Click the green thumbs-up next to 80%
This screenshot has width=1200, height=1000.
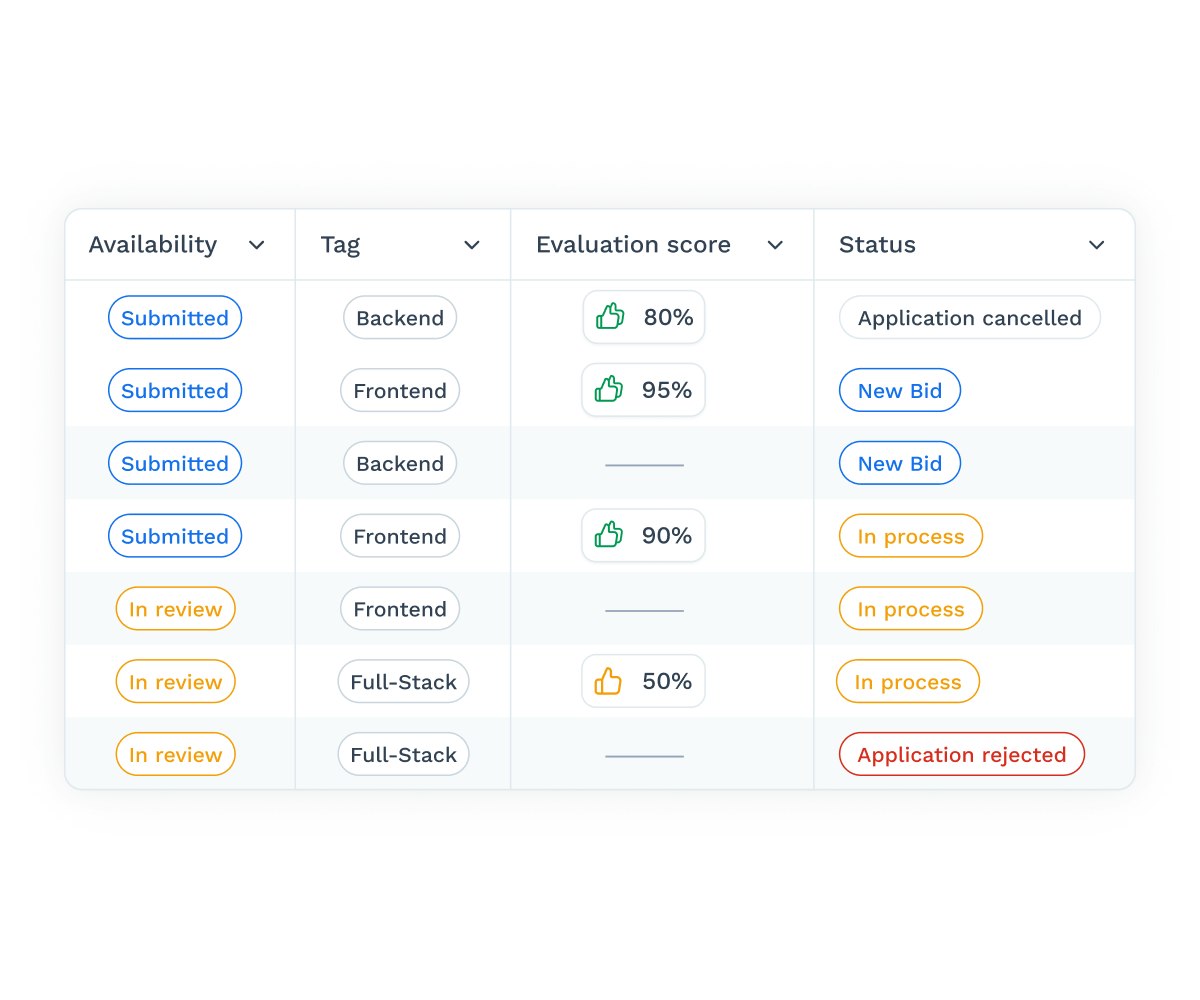610,318
